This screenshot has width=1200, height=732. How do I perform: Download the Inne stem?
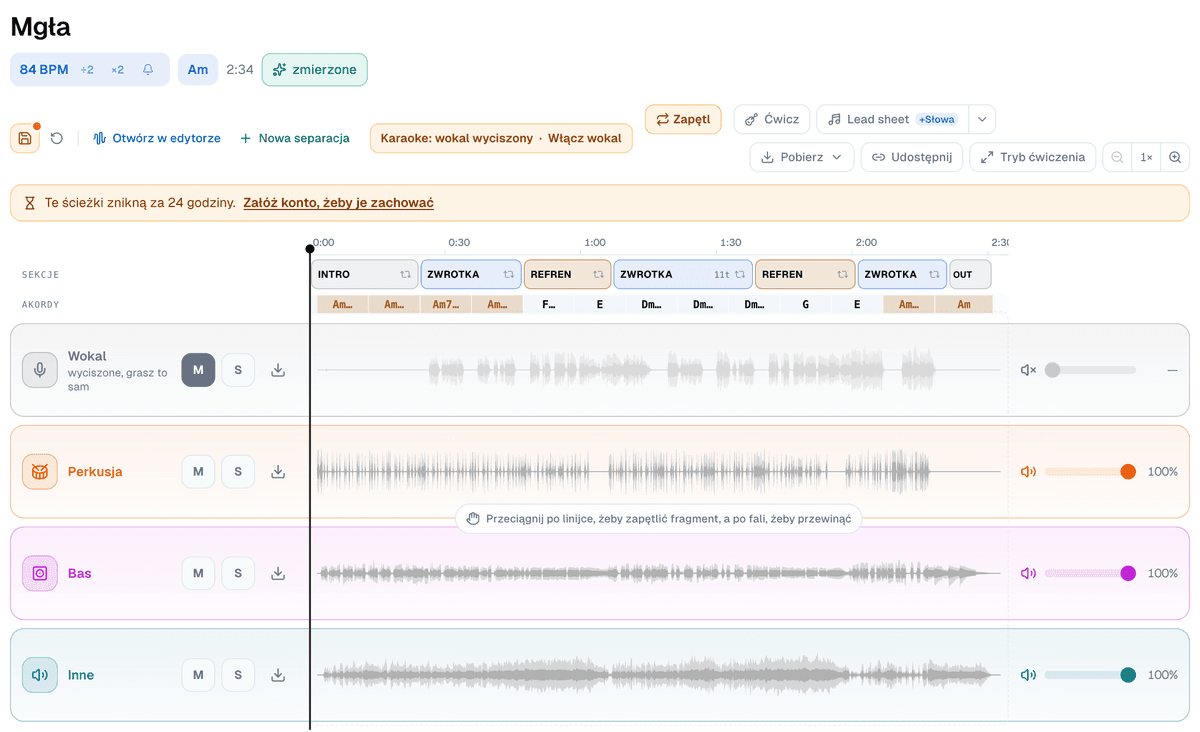pyautogui.click(x=278, y=675)
